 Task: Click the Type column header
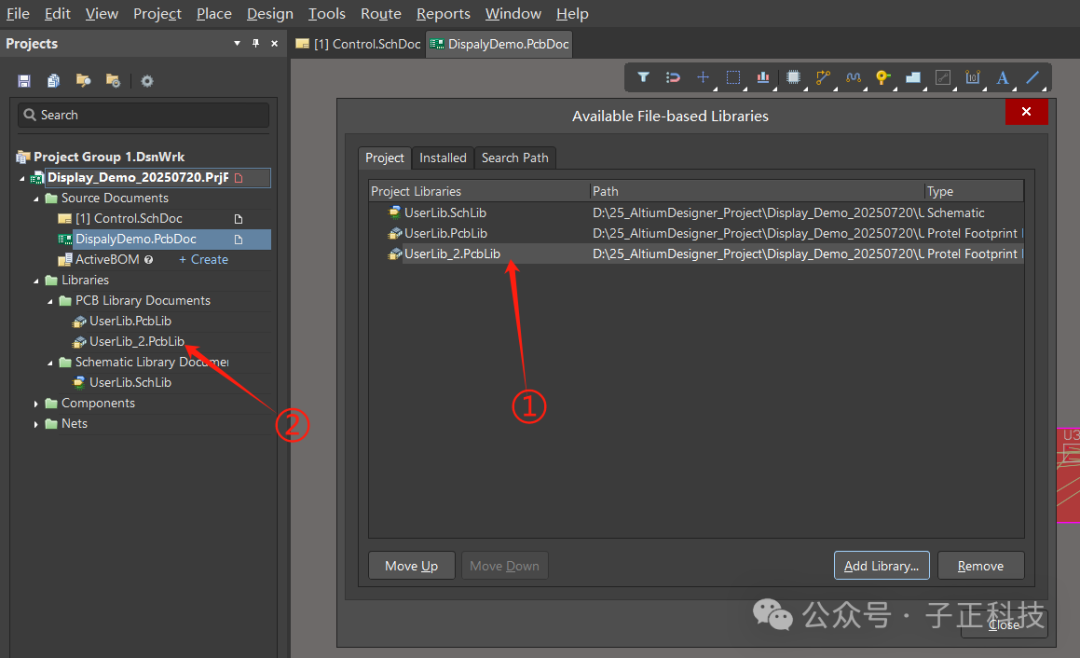(x=974, y=191)
